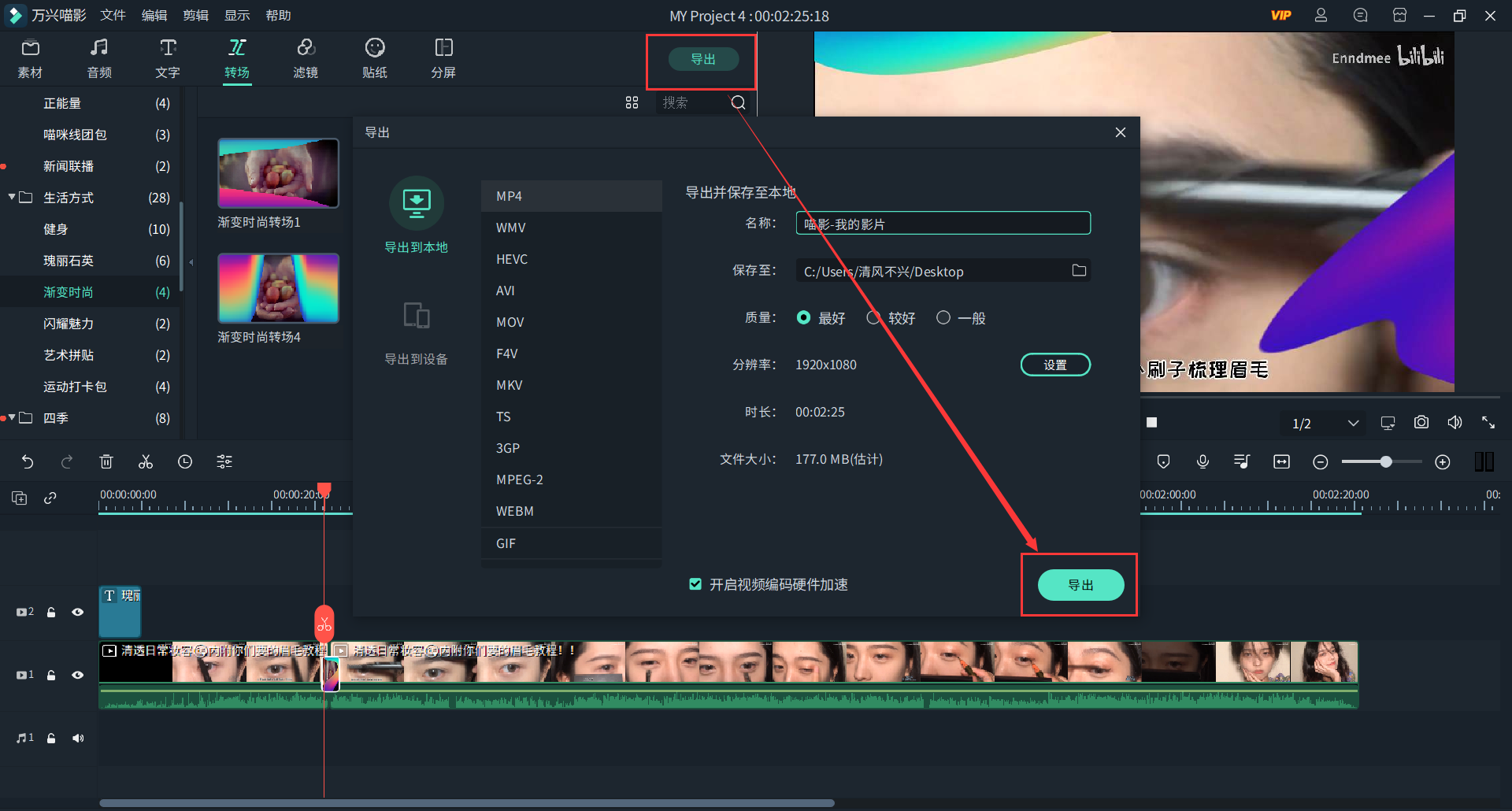Click the delete trash icon in timeline toolbar

coord(106,461)
